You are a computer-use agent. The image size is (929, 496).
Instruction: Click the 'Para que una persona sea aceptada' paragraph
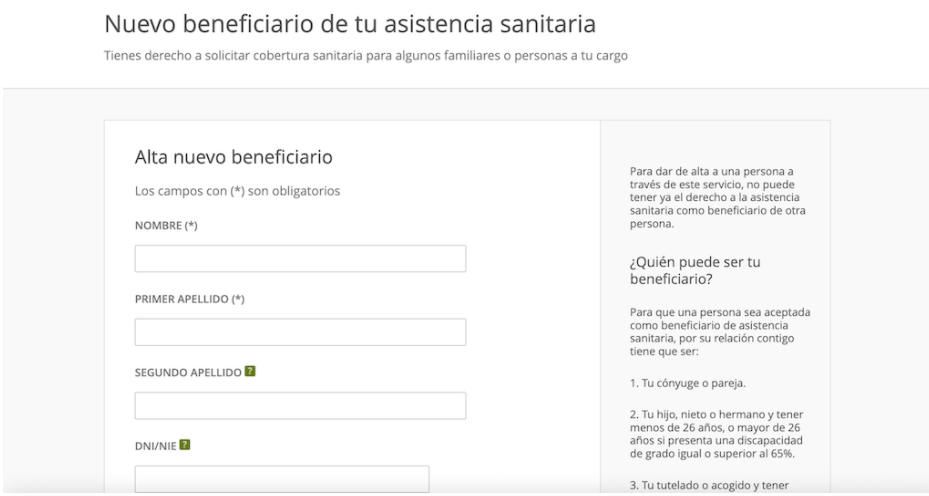[x=720, y=332]
